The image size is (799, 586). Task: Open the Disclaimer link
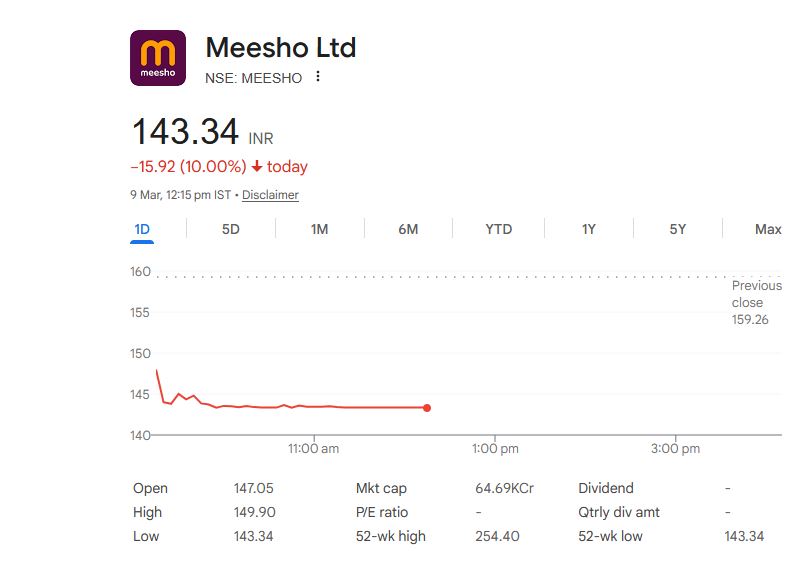pyautogui.click(x=270, y=195)
